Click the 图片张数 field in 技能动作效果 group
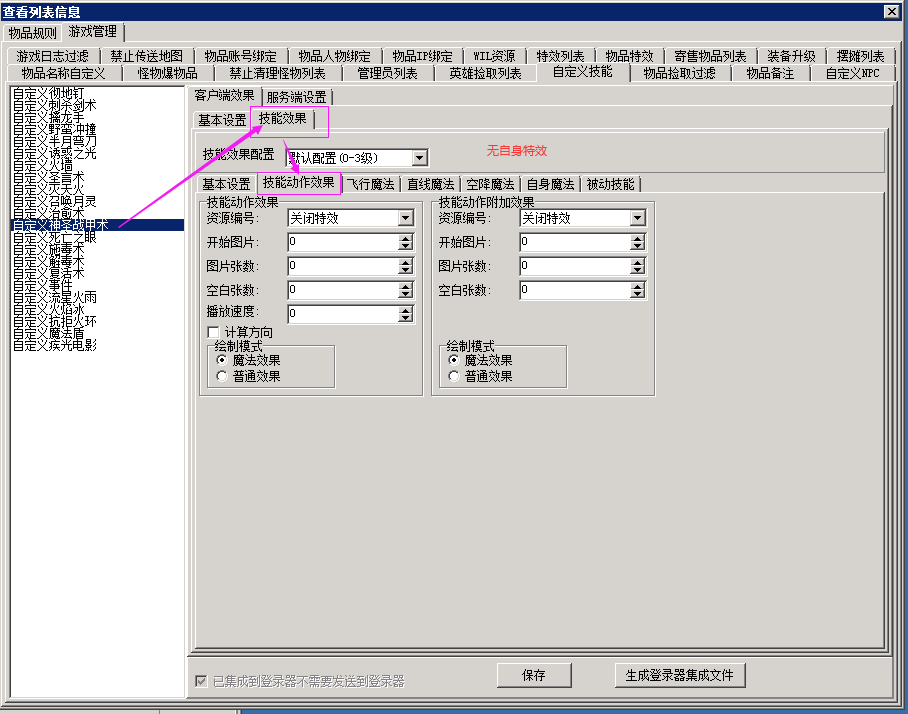This screenshot has height=714, width=908. (342, 266)
